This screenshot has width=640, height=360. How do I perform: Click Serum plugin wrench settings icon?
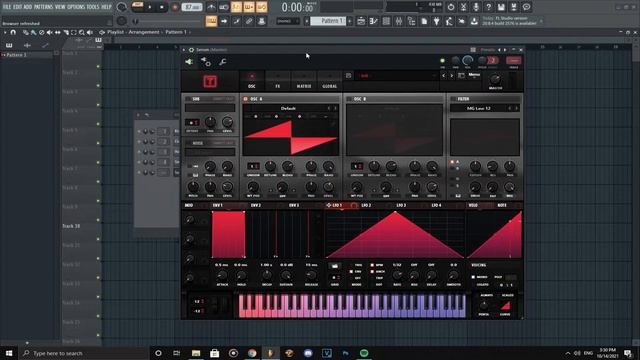[x=222, y=62]
